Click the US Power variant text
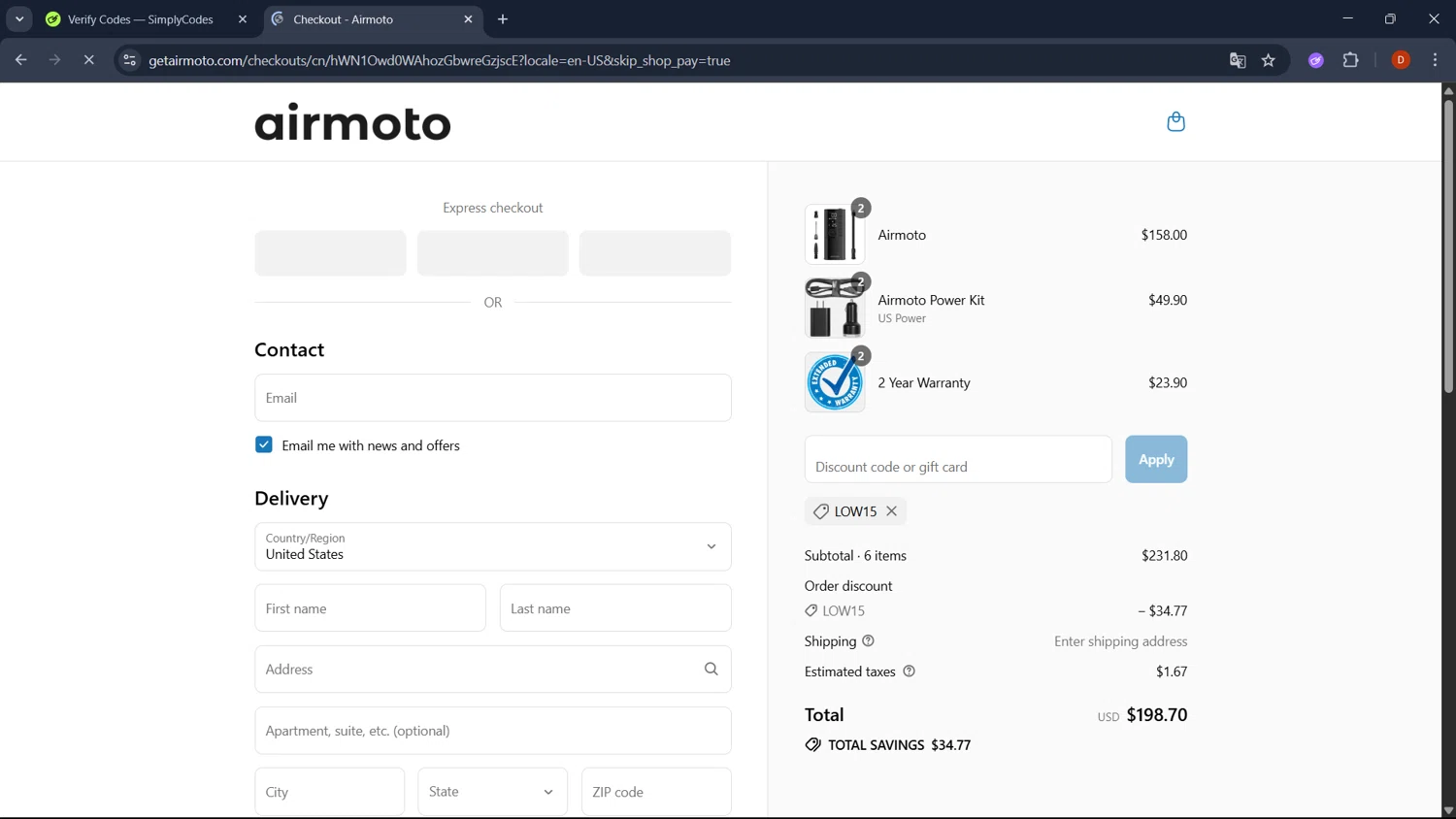The height and width of the screenshot is (819, 1456). point(902,318)
